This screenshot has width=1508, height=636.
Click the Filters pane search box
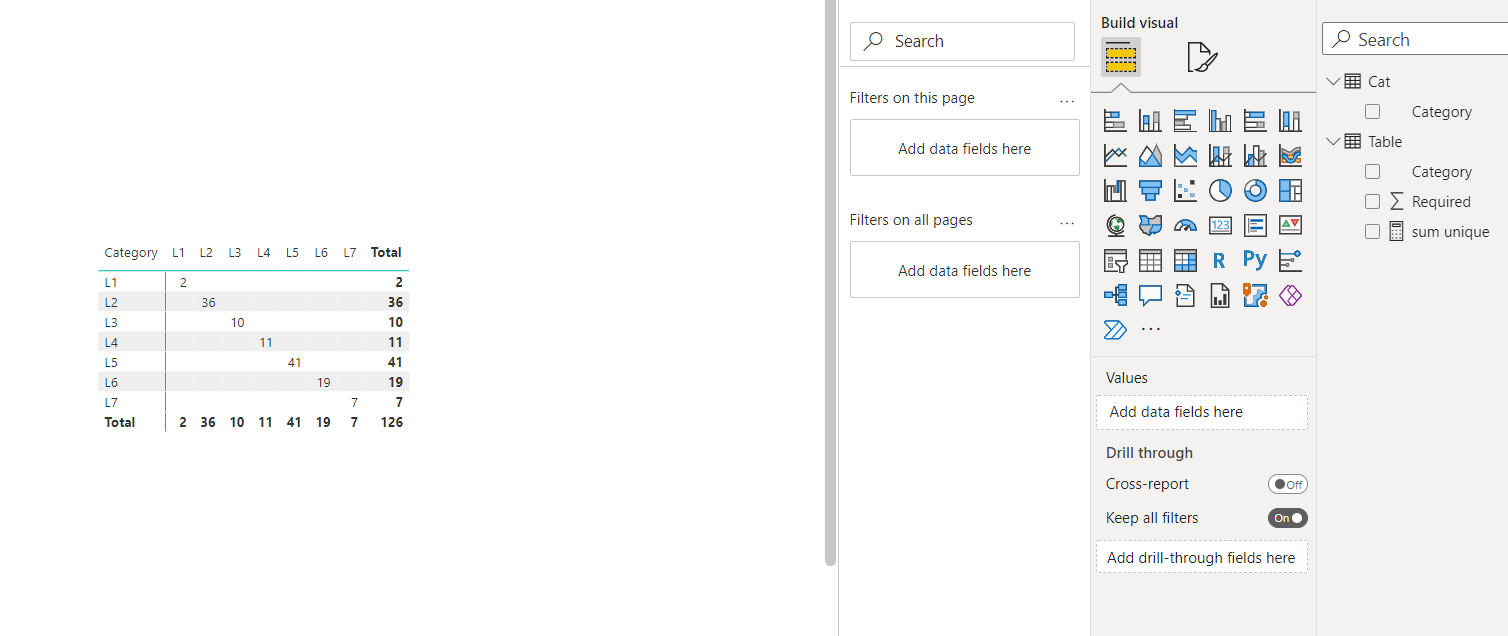962,41
